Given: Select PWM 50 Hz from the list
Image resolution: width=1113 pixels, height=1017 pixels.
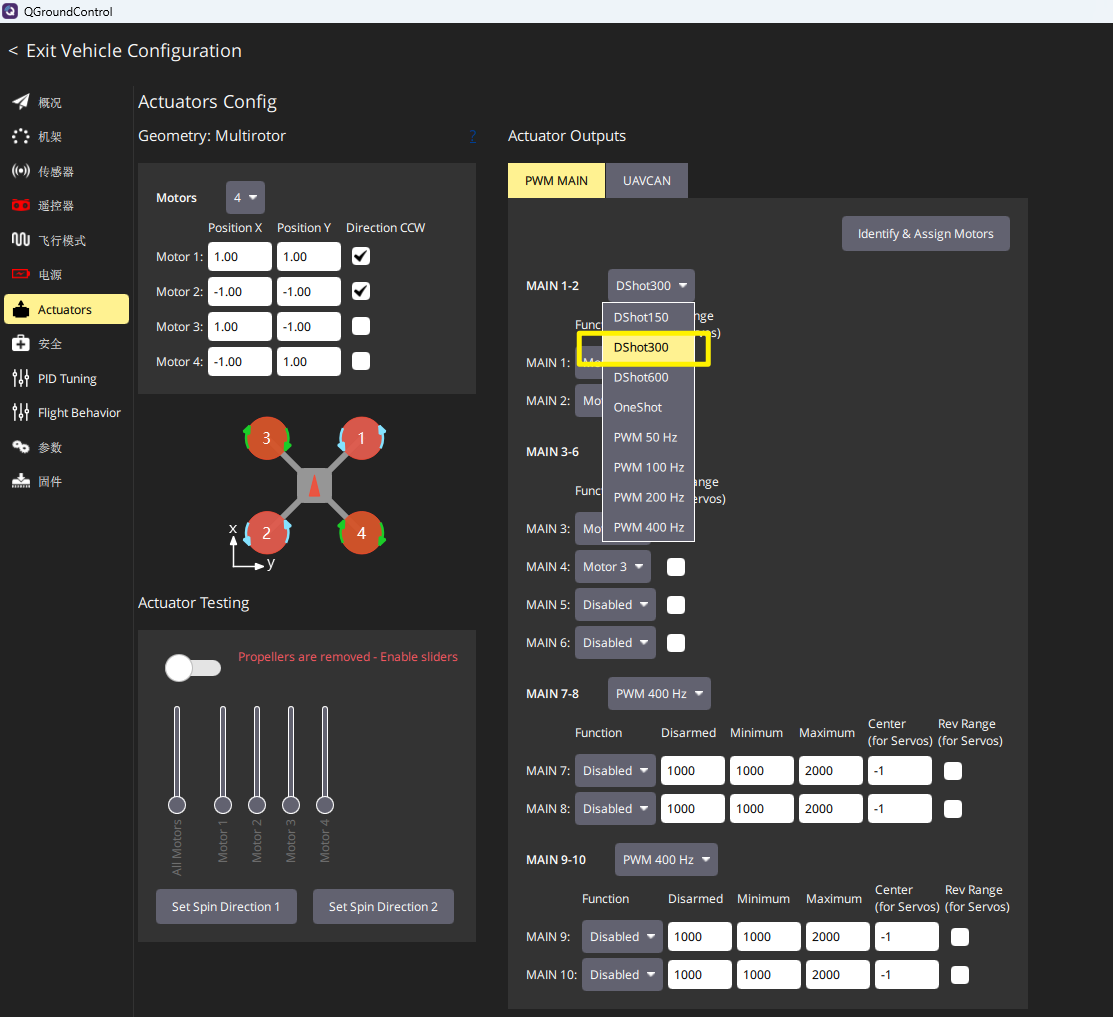Looking at the screenshot, I should point(648,437).
